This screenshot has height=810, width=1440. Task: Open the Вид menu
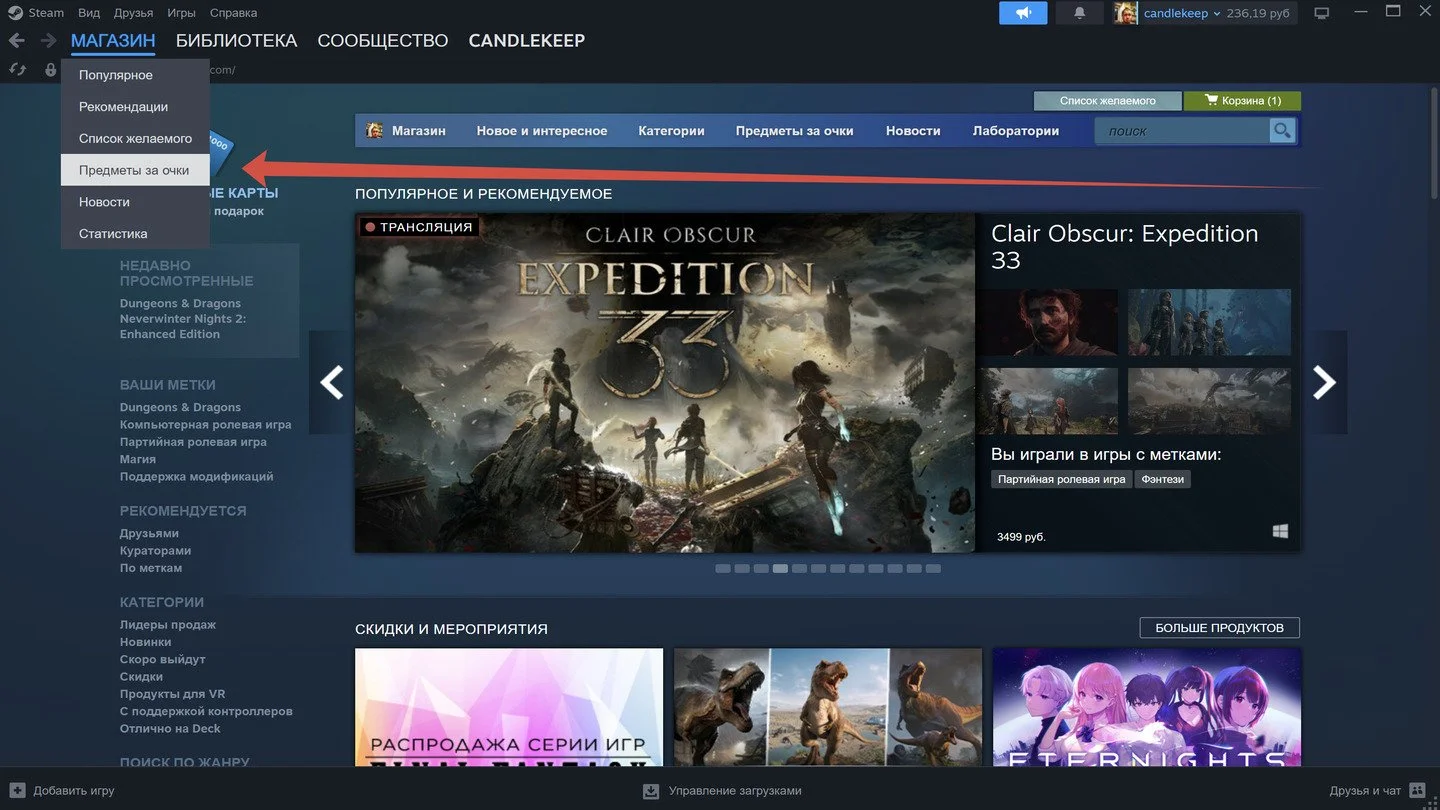pyautogui.click(x=89, y=13)
